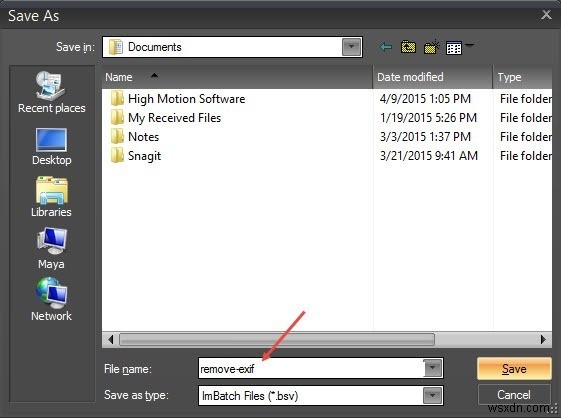Open the Save as type dropdown arrow

coord(433,395)
